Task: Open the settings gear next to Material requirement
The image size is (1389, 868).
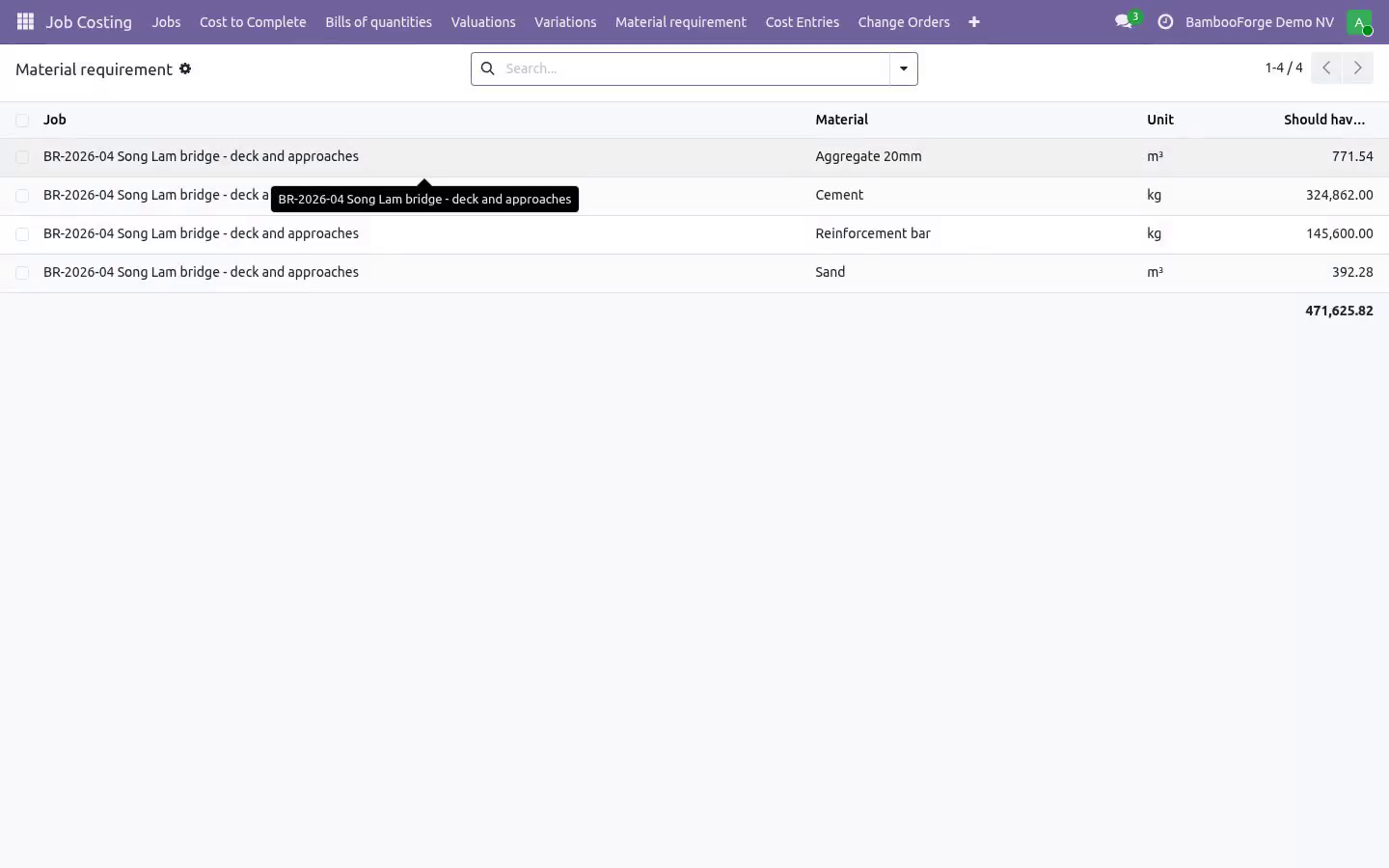Action: tap(185, 68)
